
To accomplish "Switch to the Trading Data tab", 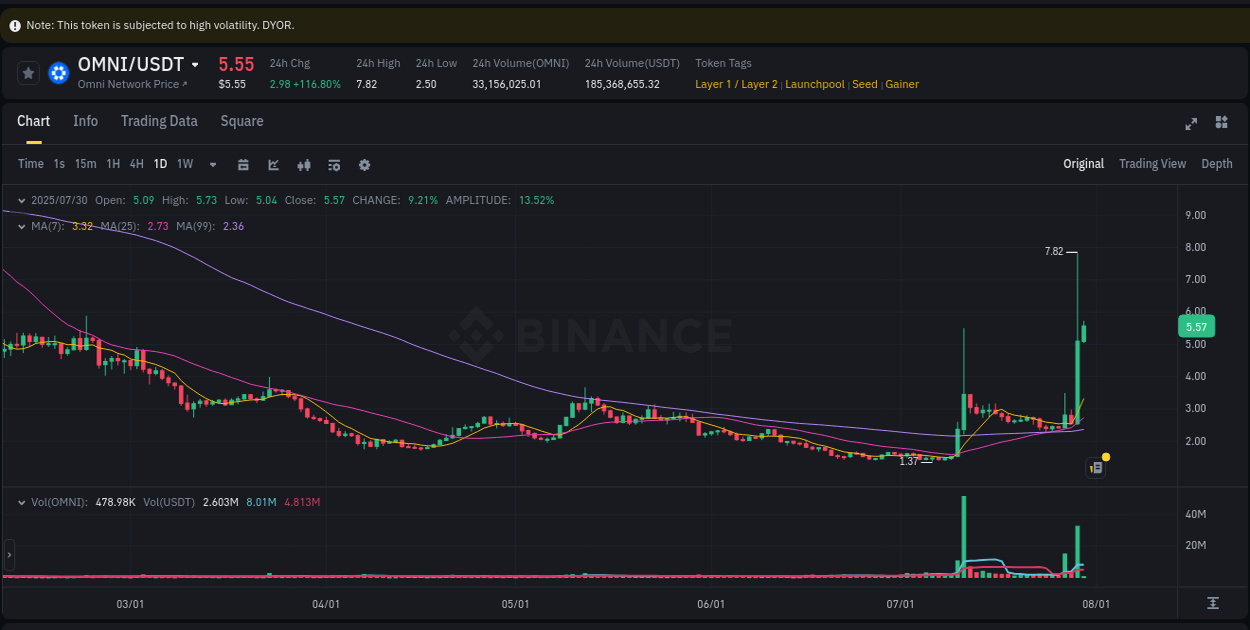I will [159, 121].
